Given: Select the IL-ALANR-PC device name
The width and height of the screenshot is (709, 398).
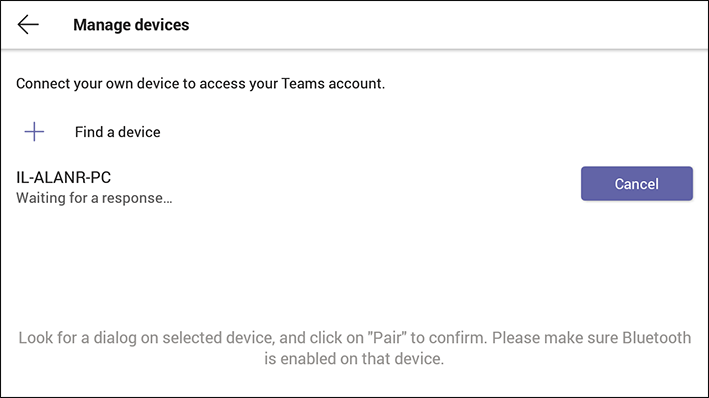Looking at the screenshot, I should coord(63,177).
